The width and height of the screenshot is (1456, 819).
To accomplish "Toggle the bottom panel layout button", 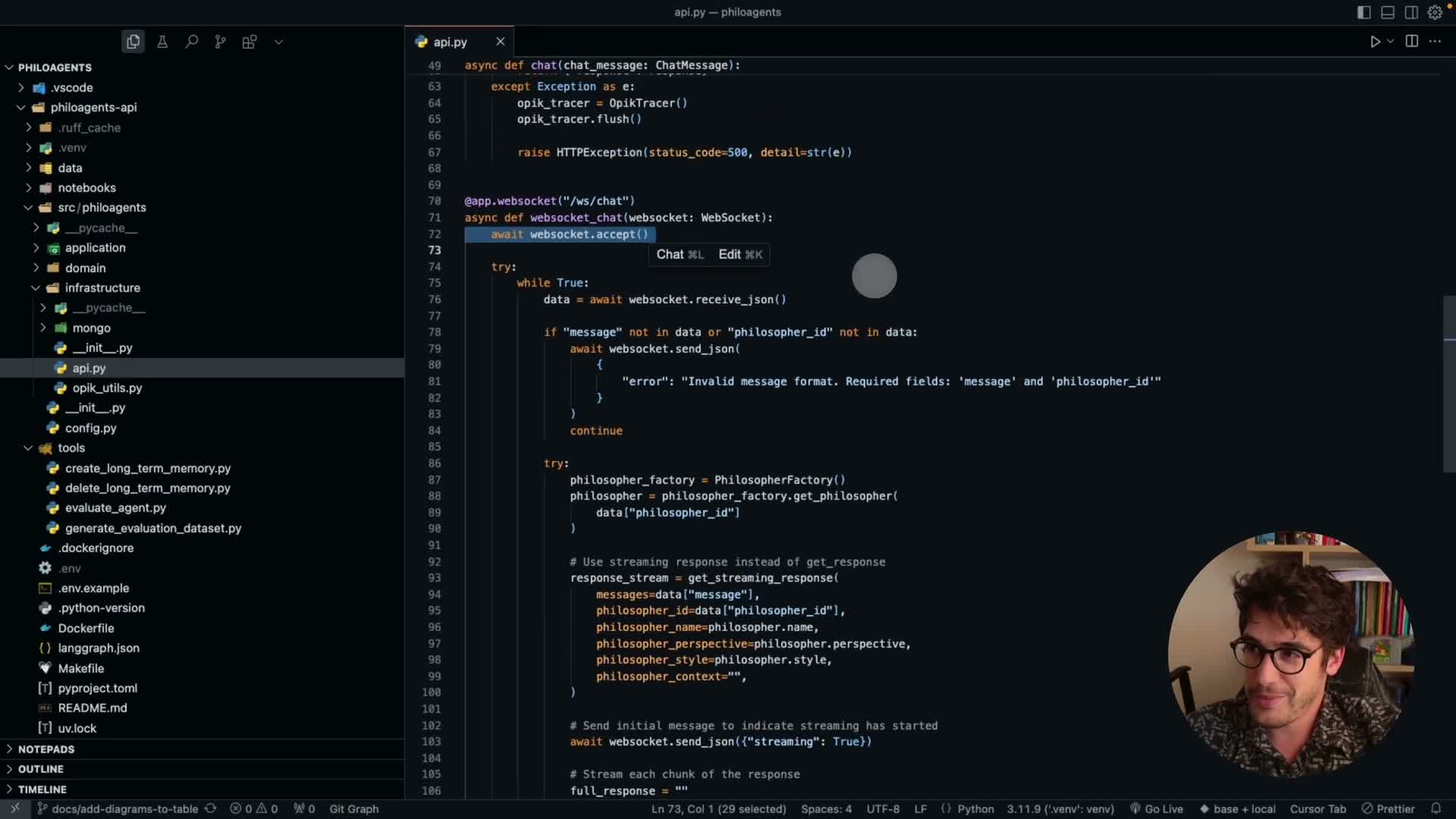I will pos(1387,12).
